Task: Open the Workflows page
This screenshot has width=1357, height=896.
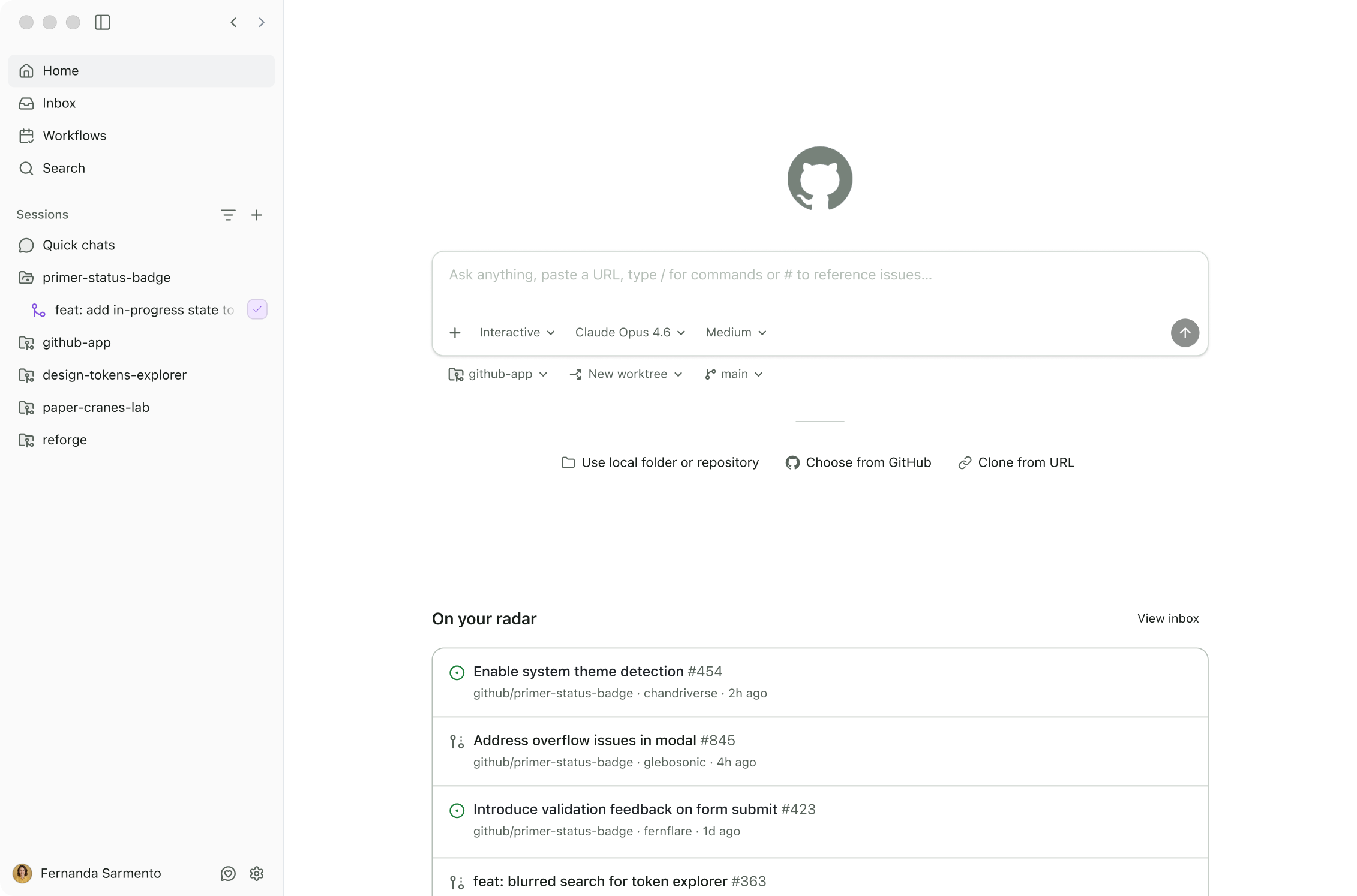Action: point(142,136)
